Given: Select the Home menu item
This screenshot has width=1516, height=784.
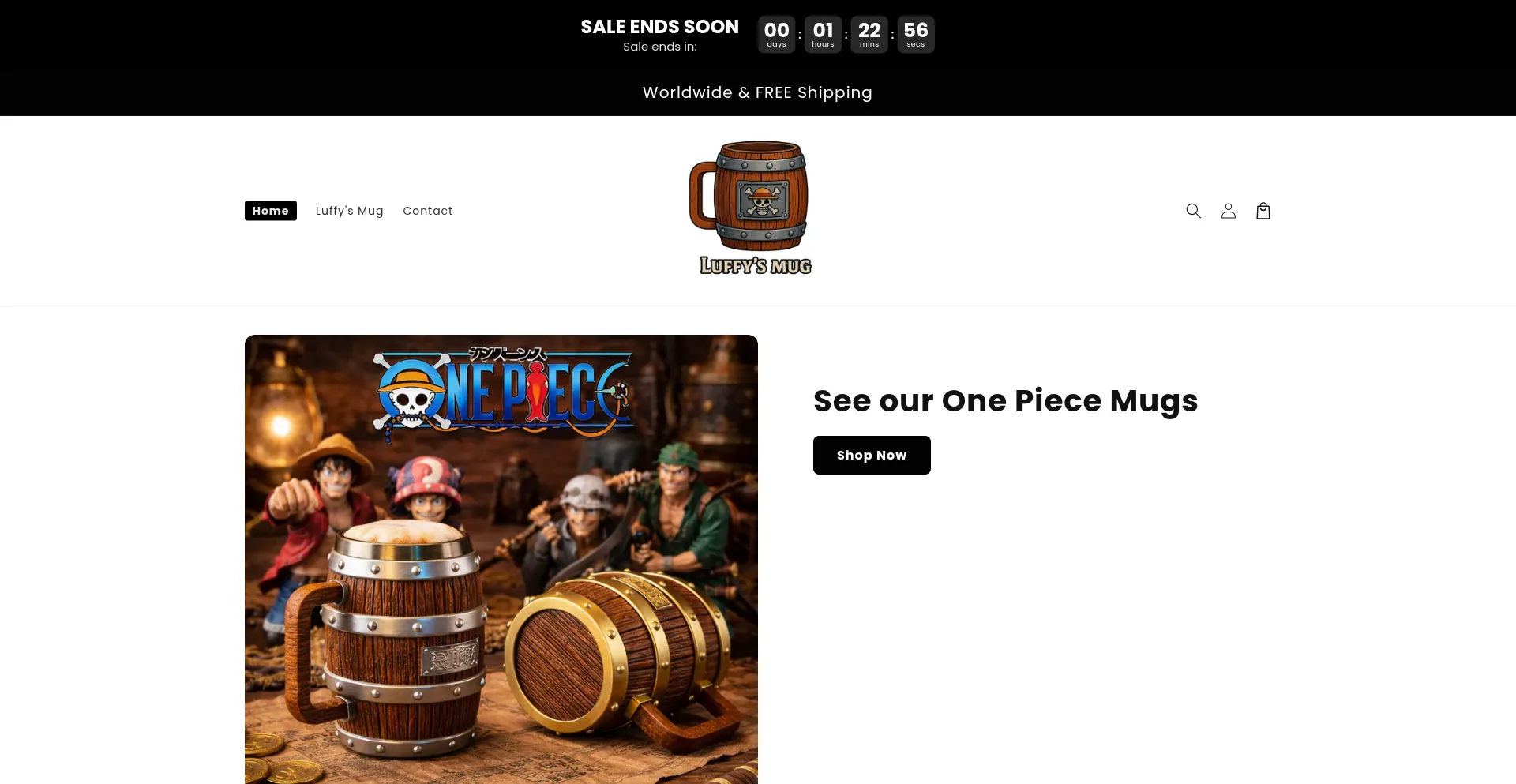Looking at the screenshot, I should tap(271, 211).
